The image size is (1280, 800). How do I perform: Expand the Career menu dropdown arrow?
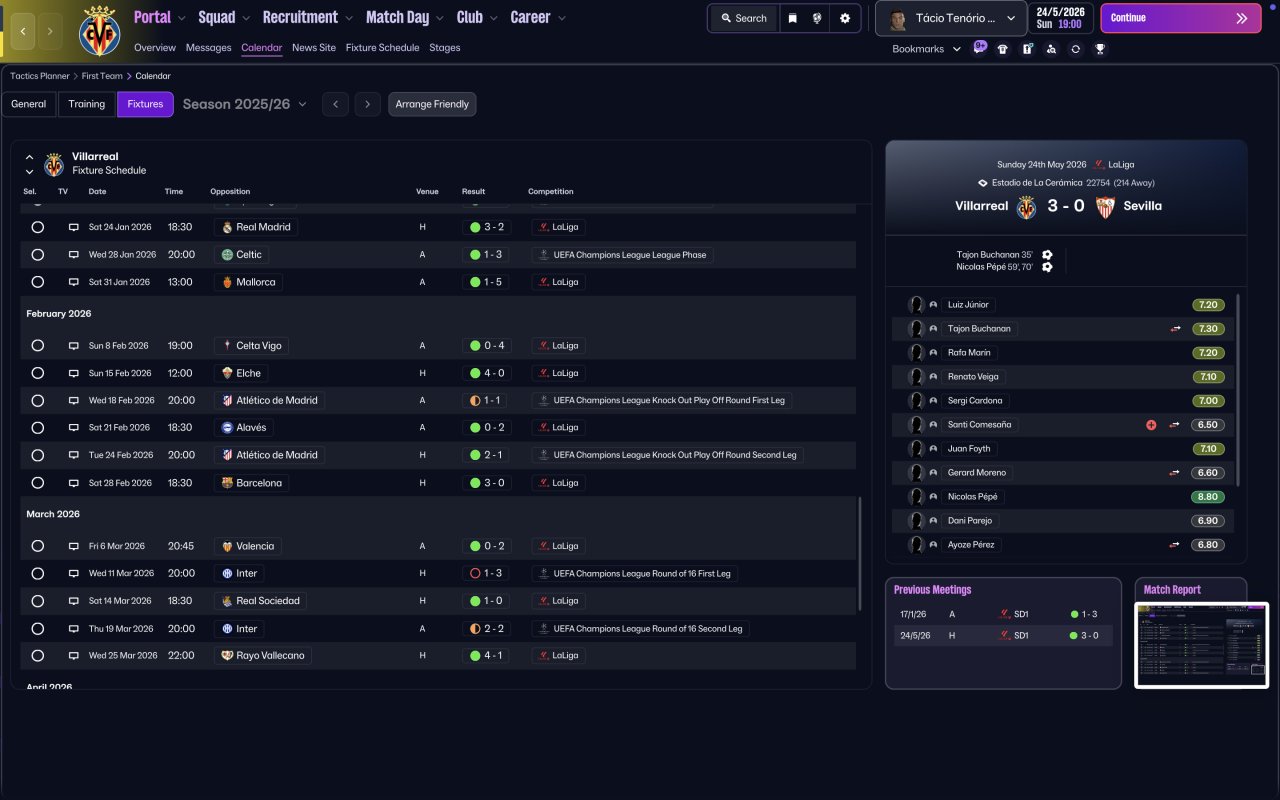pyautogui.click(x=561, y=18)
